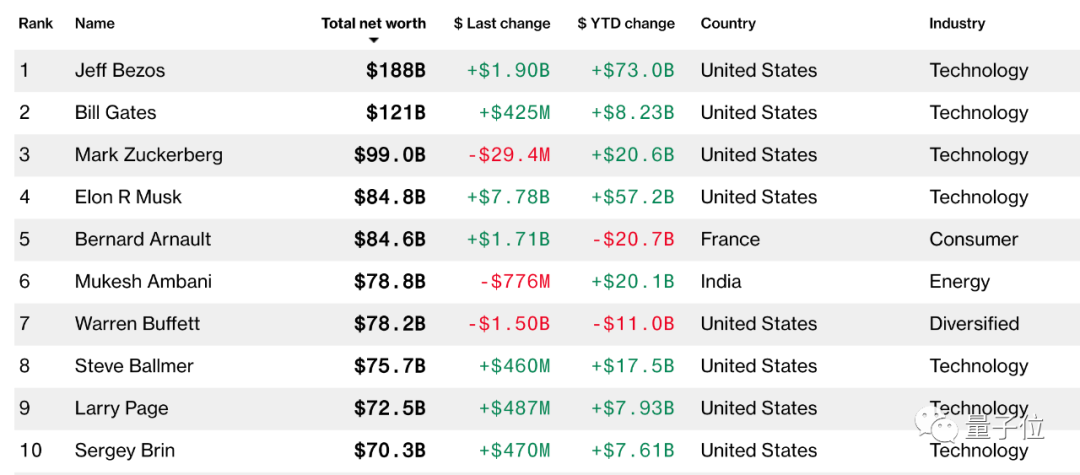Open Bill Gates profile link
The image size is (1080, 475).
(x=116, y=113)
